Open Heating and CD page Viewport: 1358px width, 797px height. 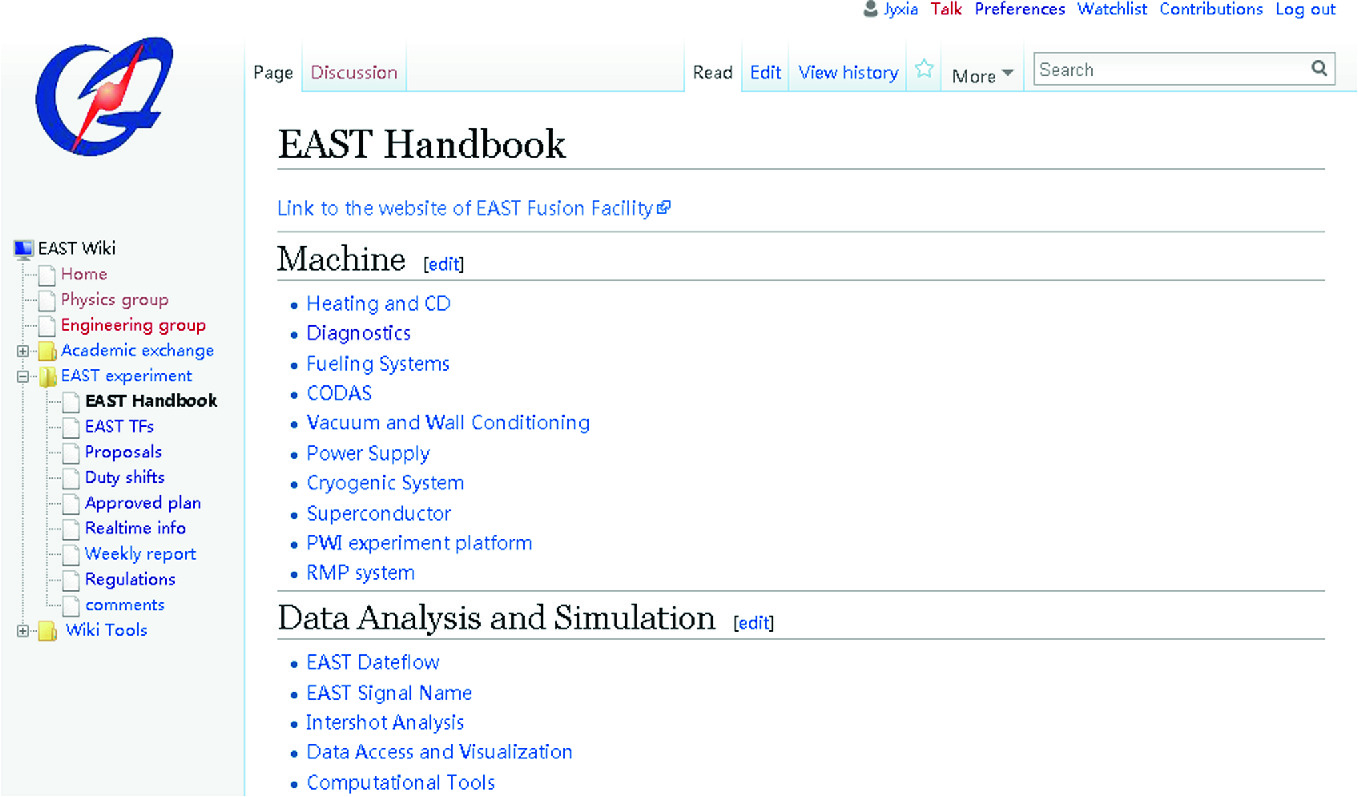pyautogui.click(x=378, y=303)
